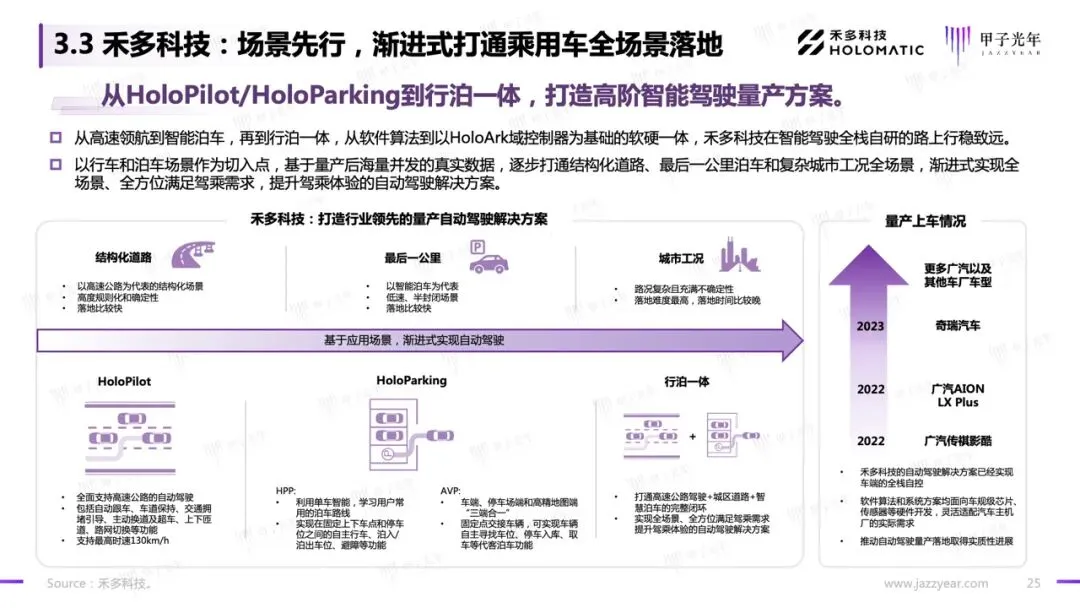Click bullet 支持最高时速130km/h
Screen dimensions: 1080x608
coord(123,541)
